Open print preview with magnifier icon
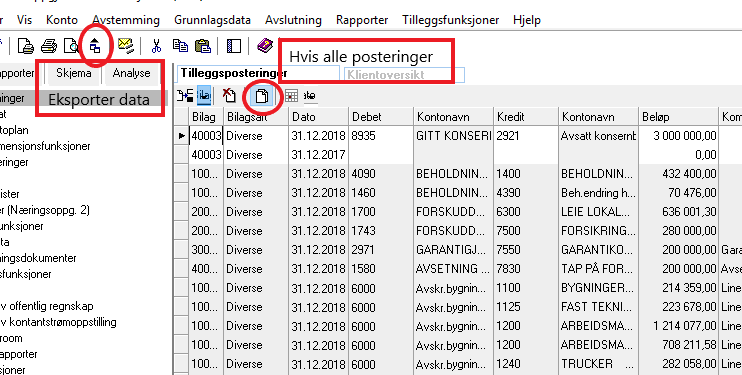The width and height of the screenshot is (742, 375). click(x=71, y=46)
